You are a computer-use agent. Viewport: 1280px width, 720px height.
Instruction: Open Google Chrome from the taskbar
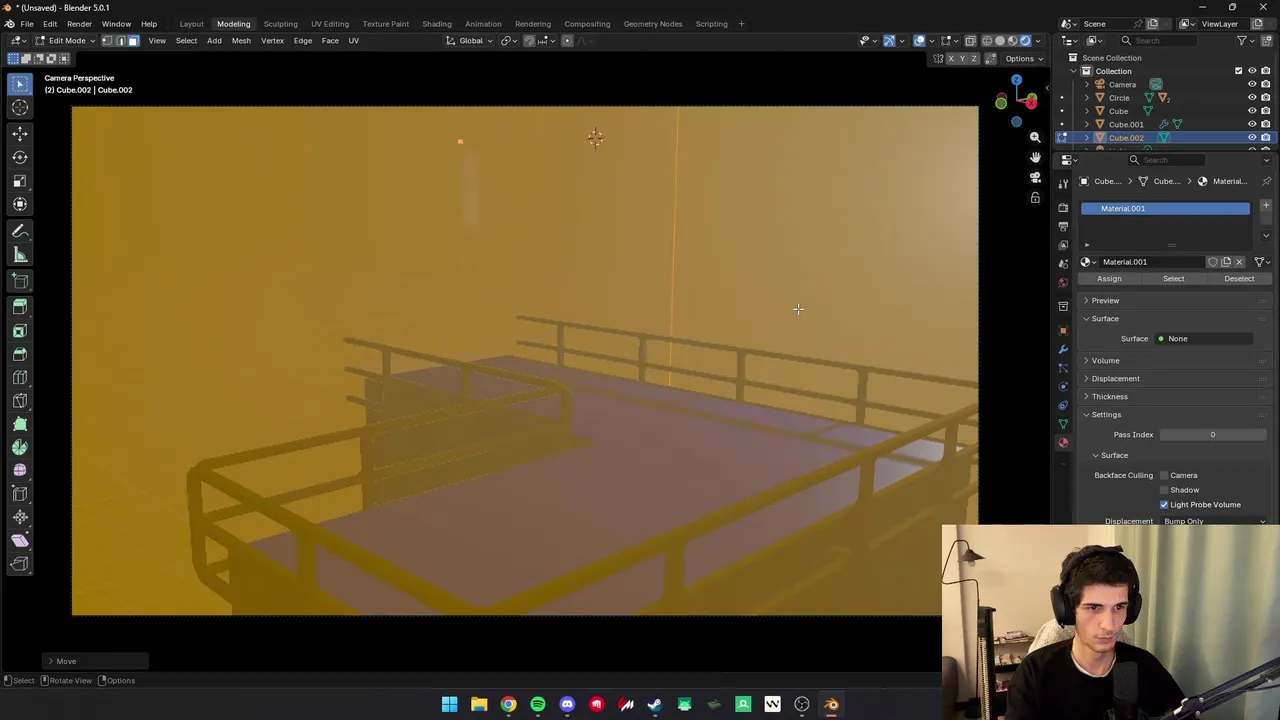coord(508,705)
